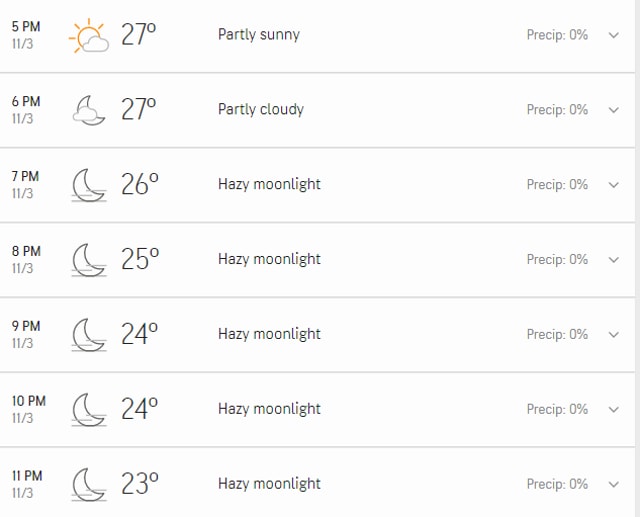Expand the 8 PM forecast details chevron
640x517 pixels.
613,260
